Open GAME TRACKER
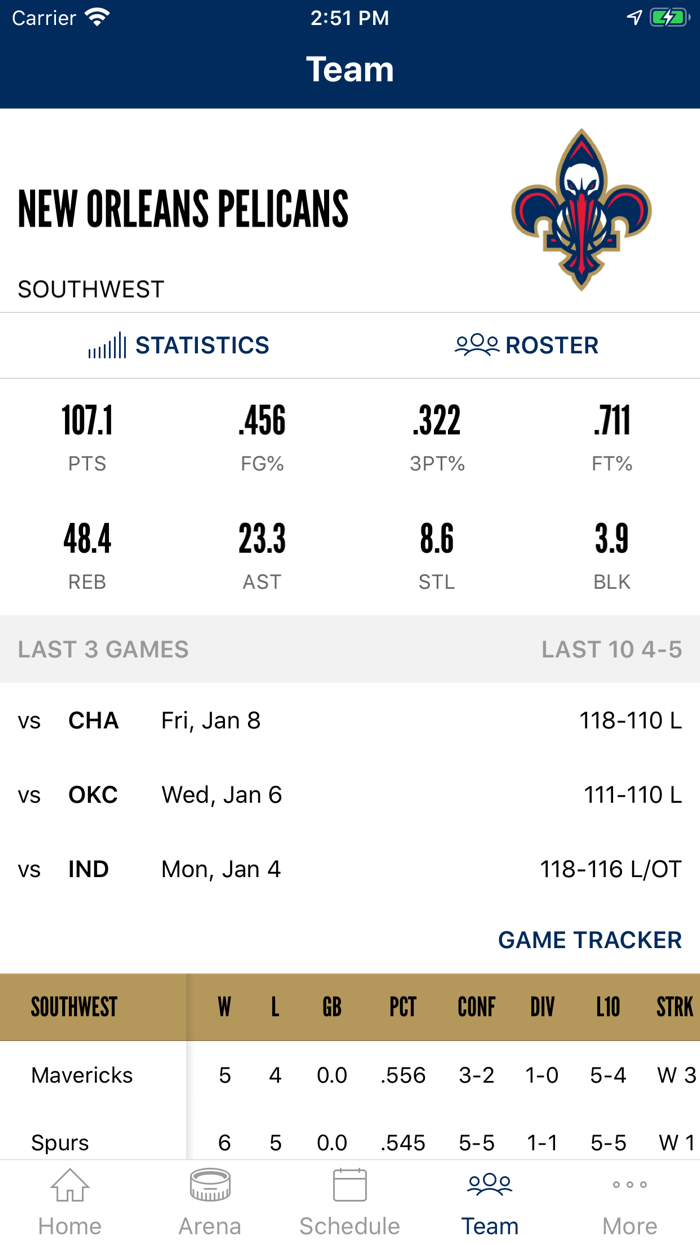The width and height of the screenshot is (700, 1244). coord(590,940)
